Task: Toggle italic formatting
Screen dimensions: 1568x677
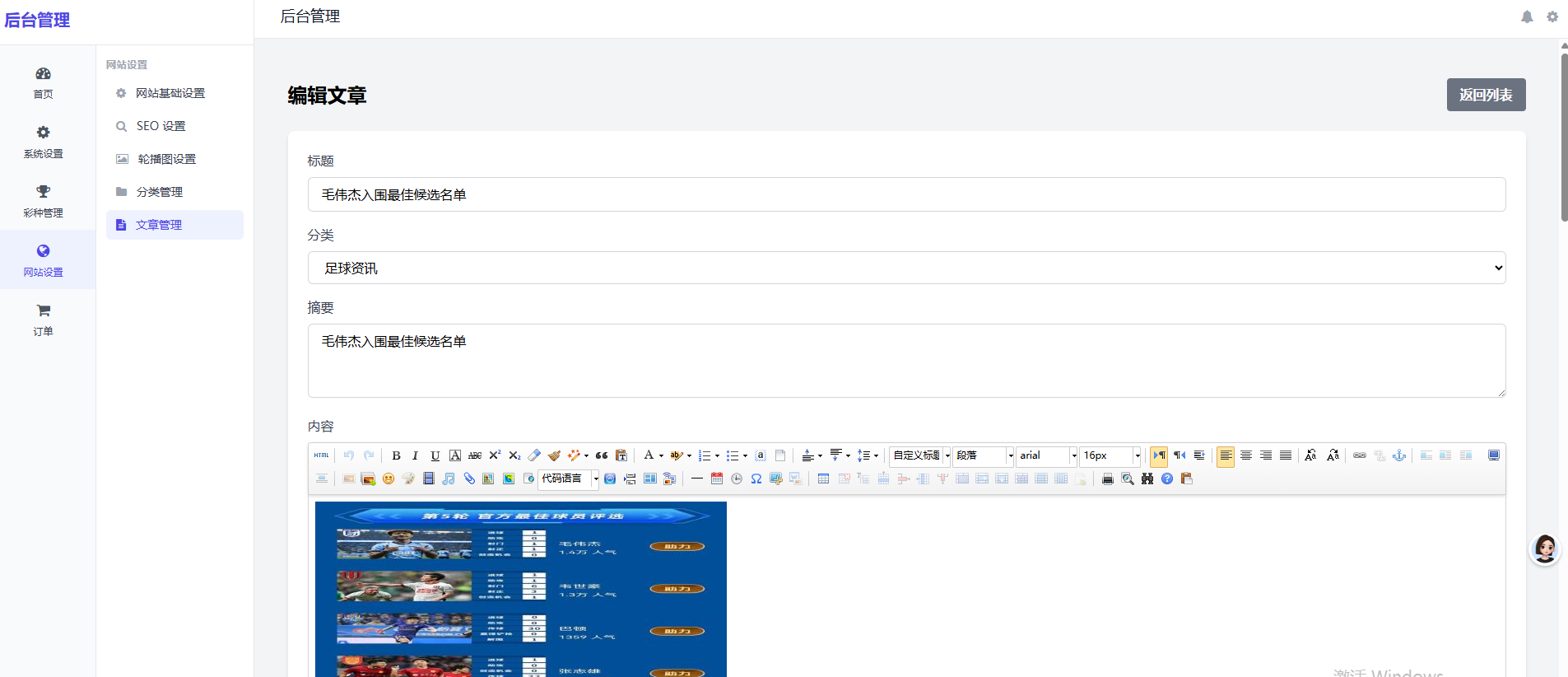Action: pyautogui.click(x=416, y=455)
